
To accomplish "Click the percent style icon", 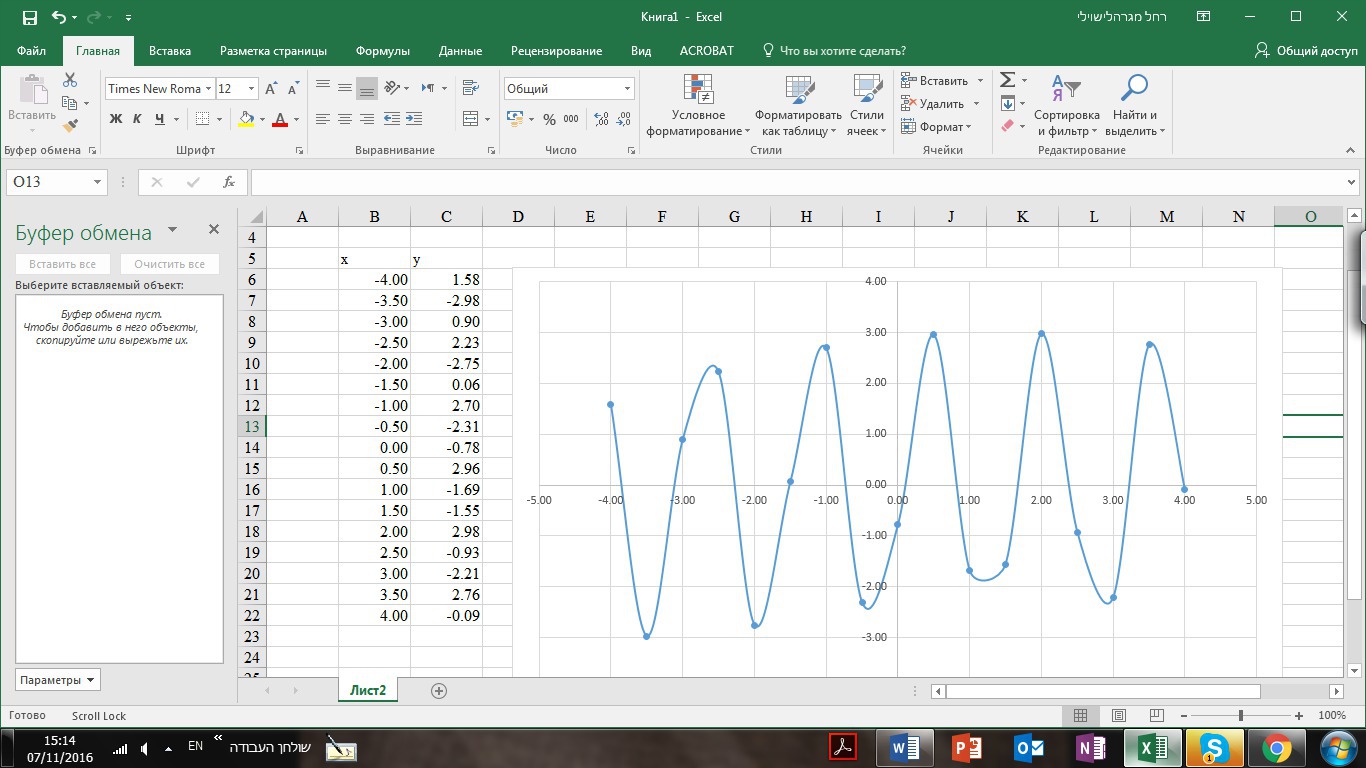I will 549,119.
